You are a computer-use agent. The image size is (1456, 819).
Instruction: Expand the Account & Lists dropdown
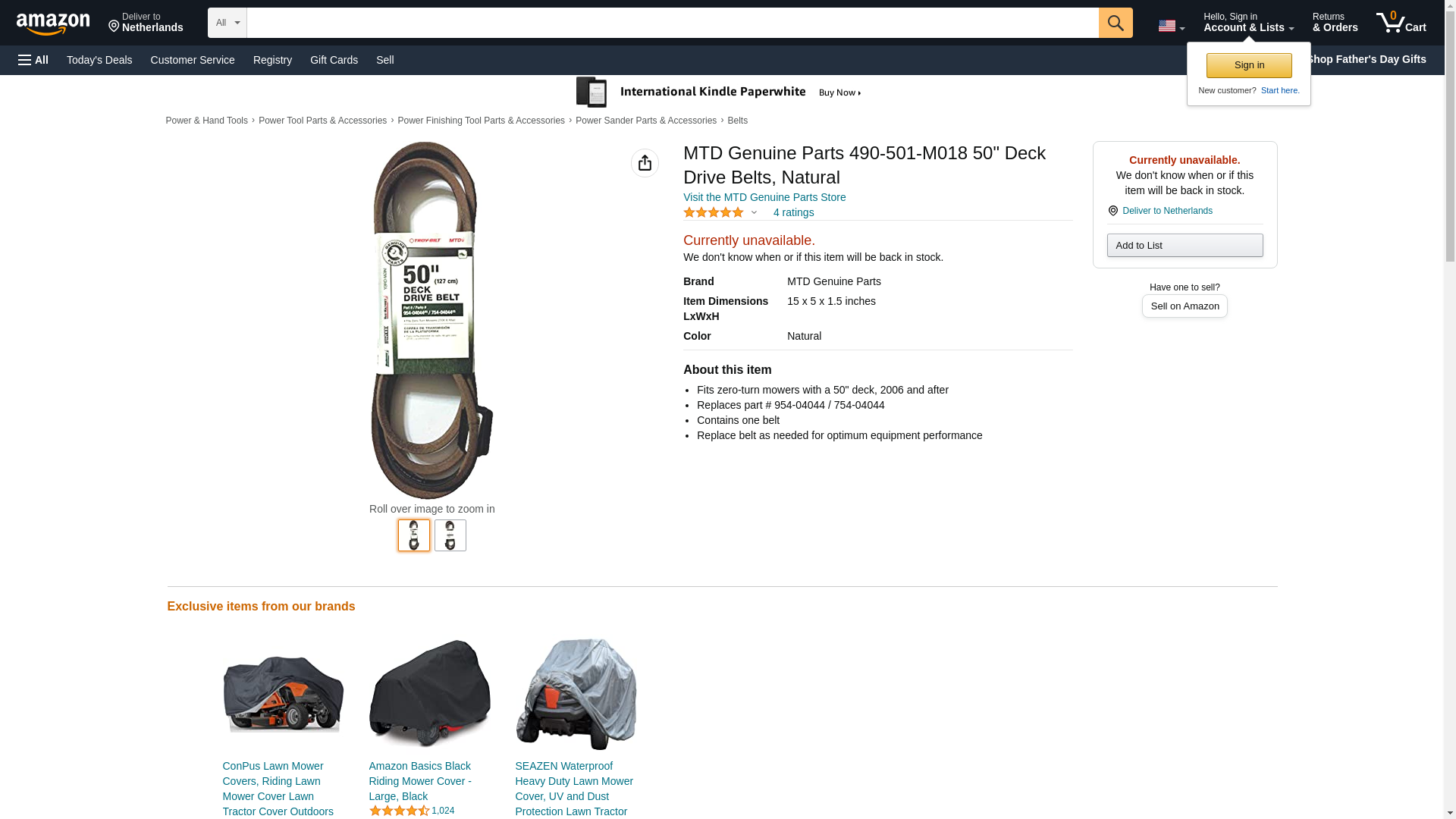tap(1248, 23)
